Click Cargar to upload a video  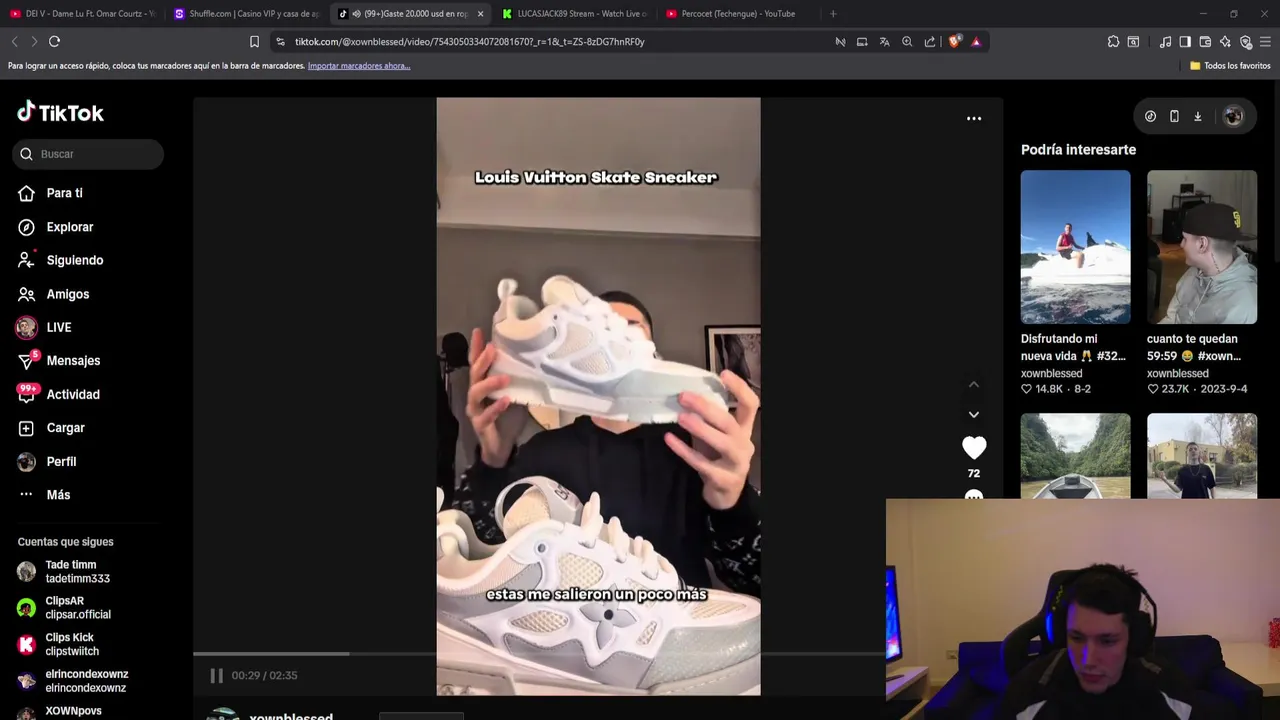[51, 428]
